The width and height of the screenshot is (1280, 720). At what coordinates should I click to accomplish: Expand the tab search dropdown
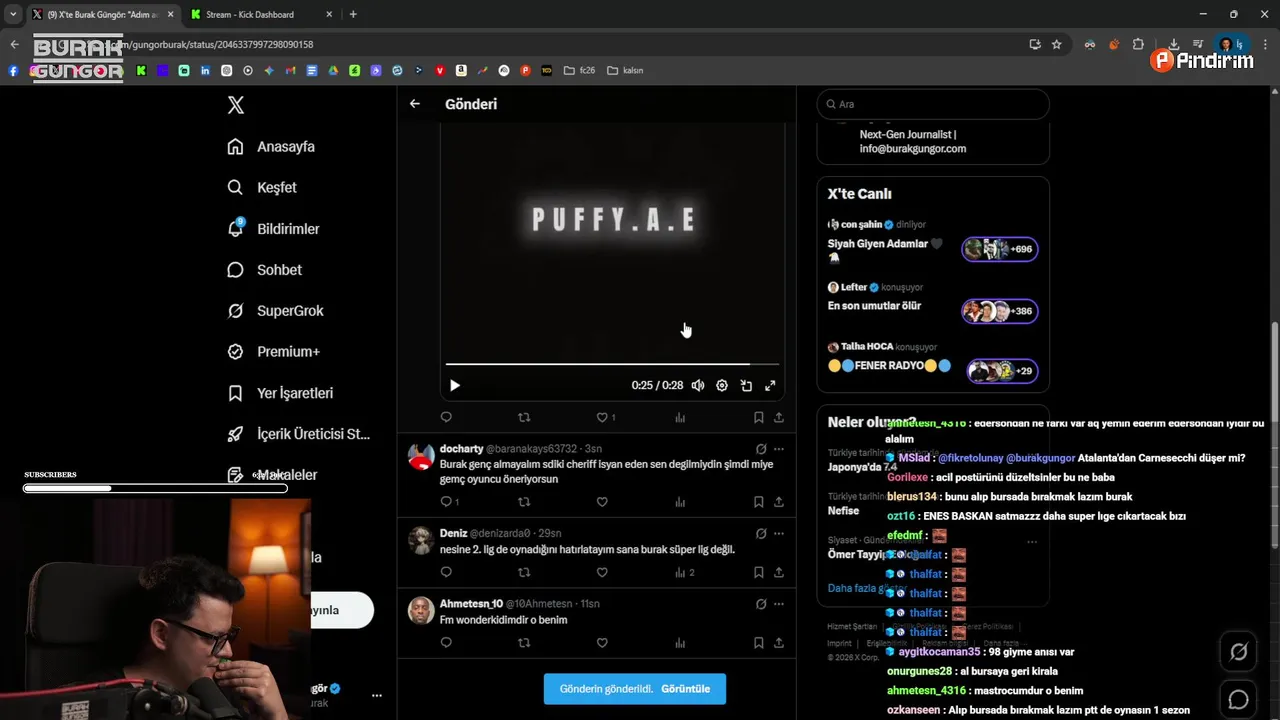pyautogui.click(x=12, y=14)
